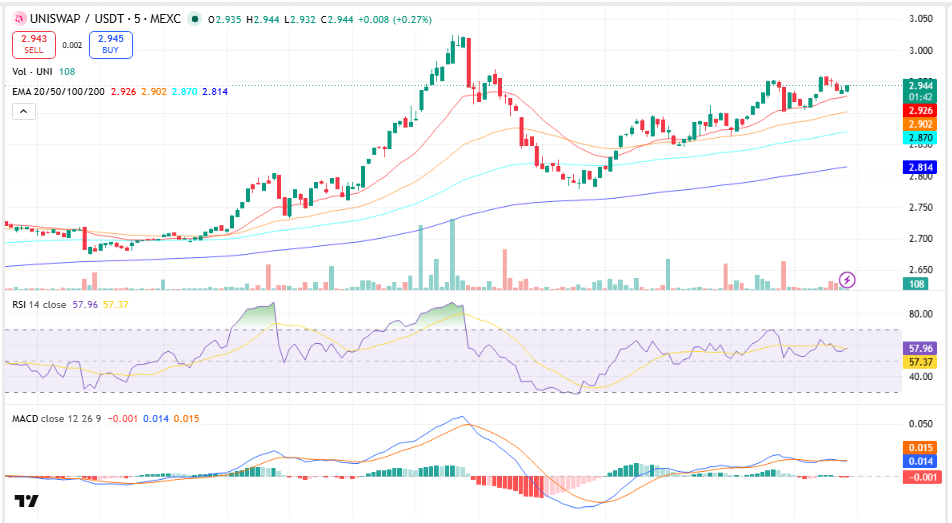Click the cyan EMA 2.870 price tag
This screenshot has height=523, width=952.
pos(920,138)
